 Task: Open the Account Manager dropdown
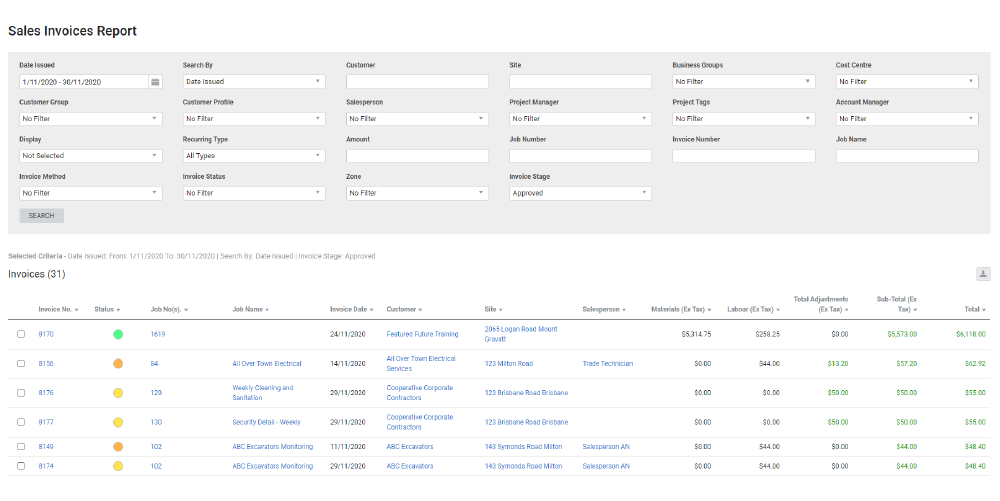(907, 119)
